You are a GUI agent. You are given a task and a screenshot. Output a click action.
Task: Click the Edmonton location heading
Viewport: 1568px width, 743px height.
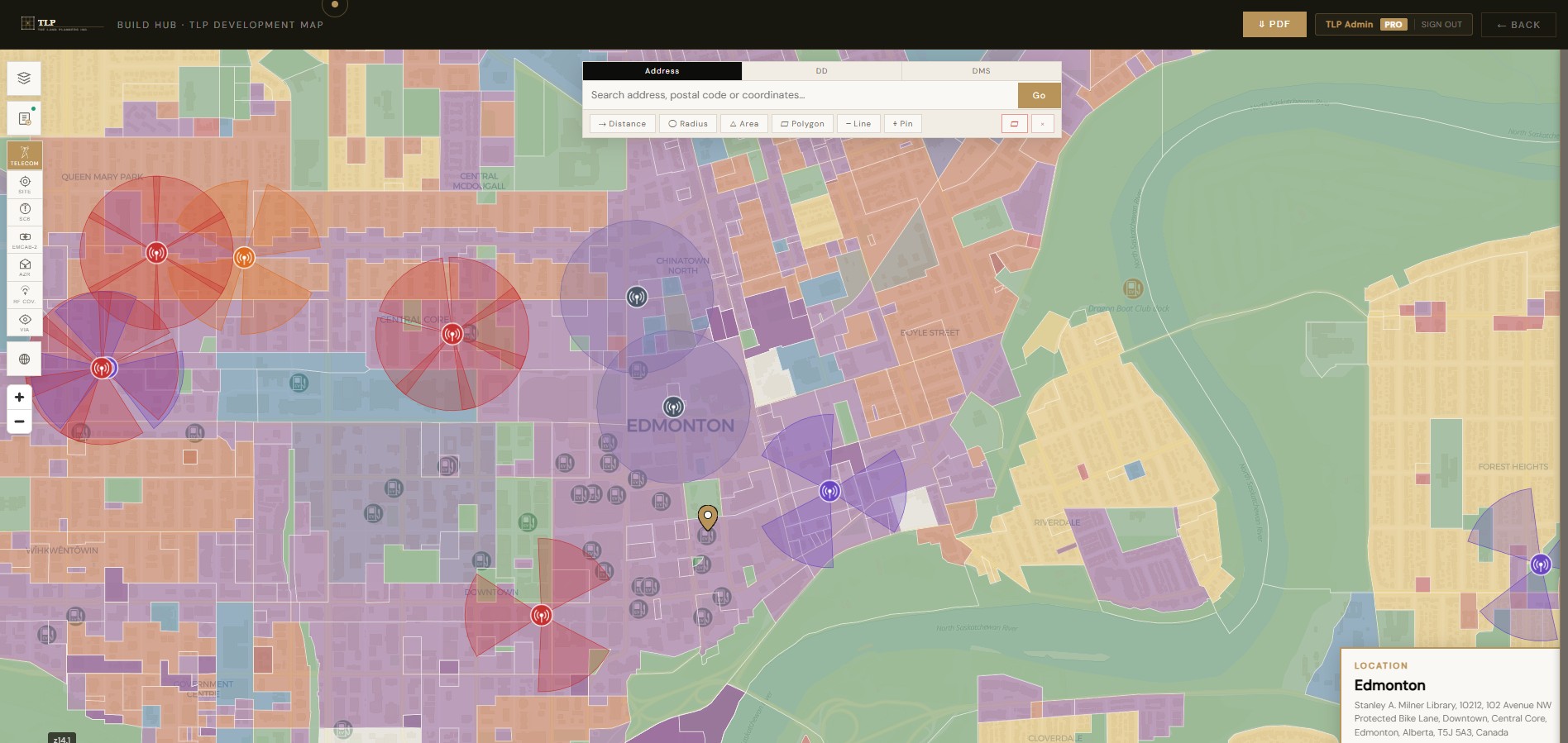tap(1389, 685)
